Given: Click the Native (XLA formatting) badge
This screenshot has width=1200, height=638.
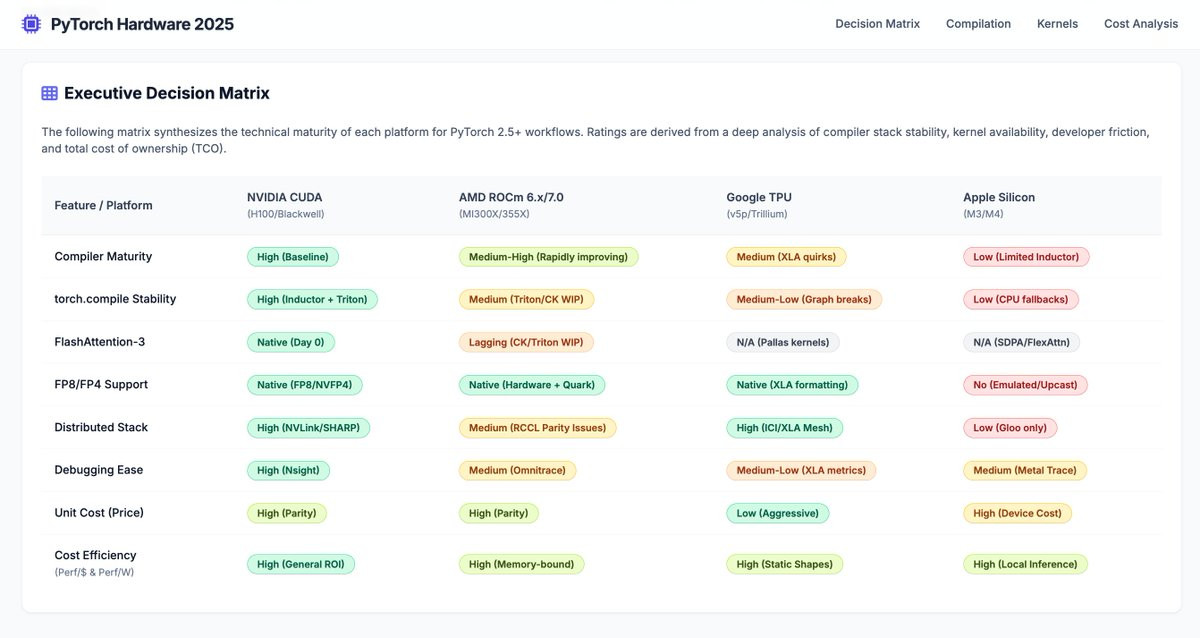Looking at the screenshot, I should point(792,385).
